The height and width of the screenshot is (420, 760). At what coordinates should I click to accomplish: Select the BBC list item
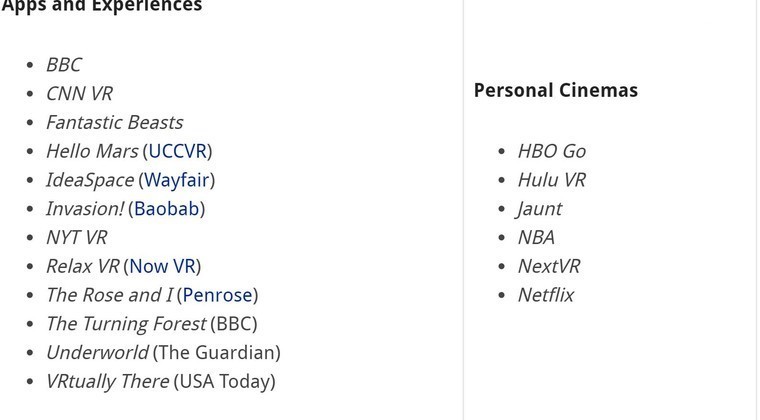[64, 65]
